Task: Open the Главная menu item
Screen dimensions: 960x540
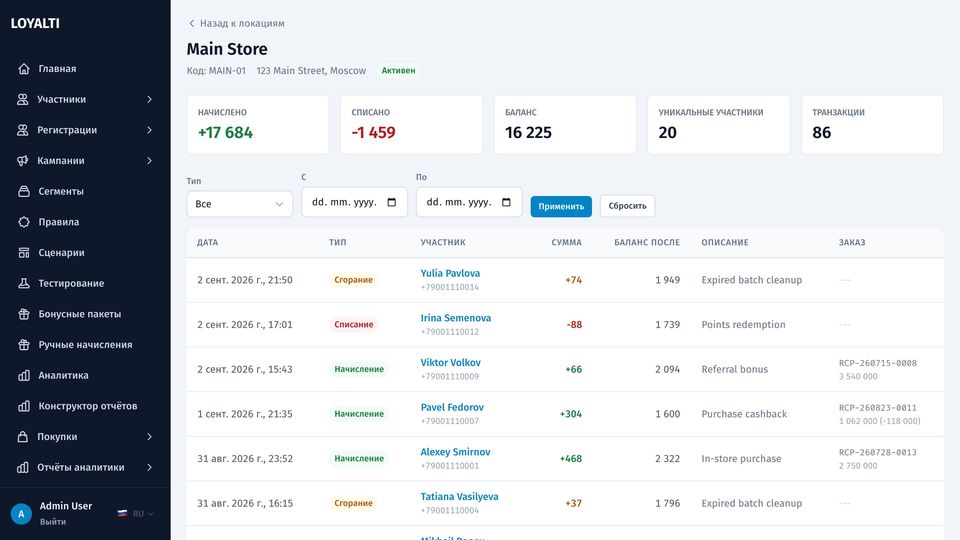Action: click(85, 69)
